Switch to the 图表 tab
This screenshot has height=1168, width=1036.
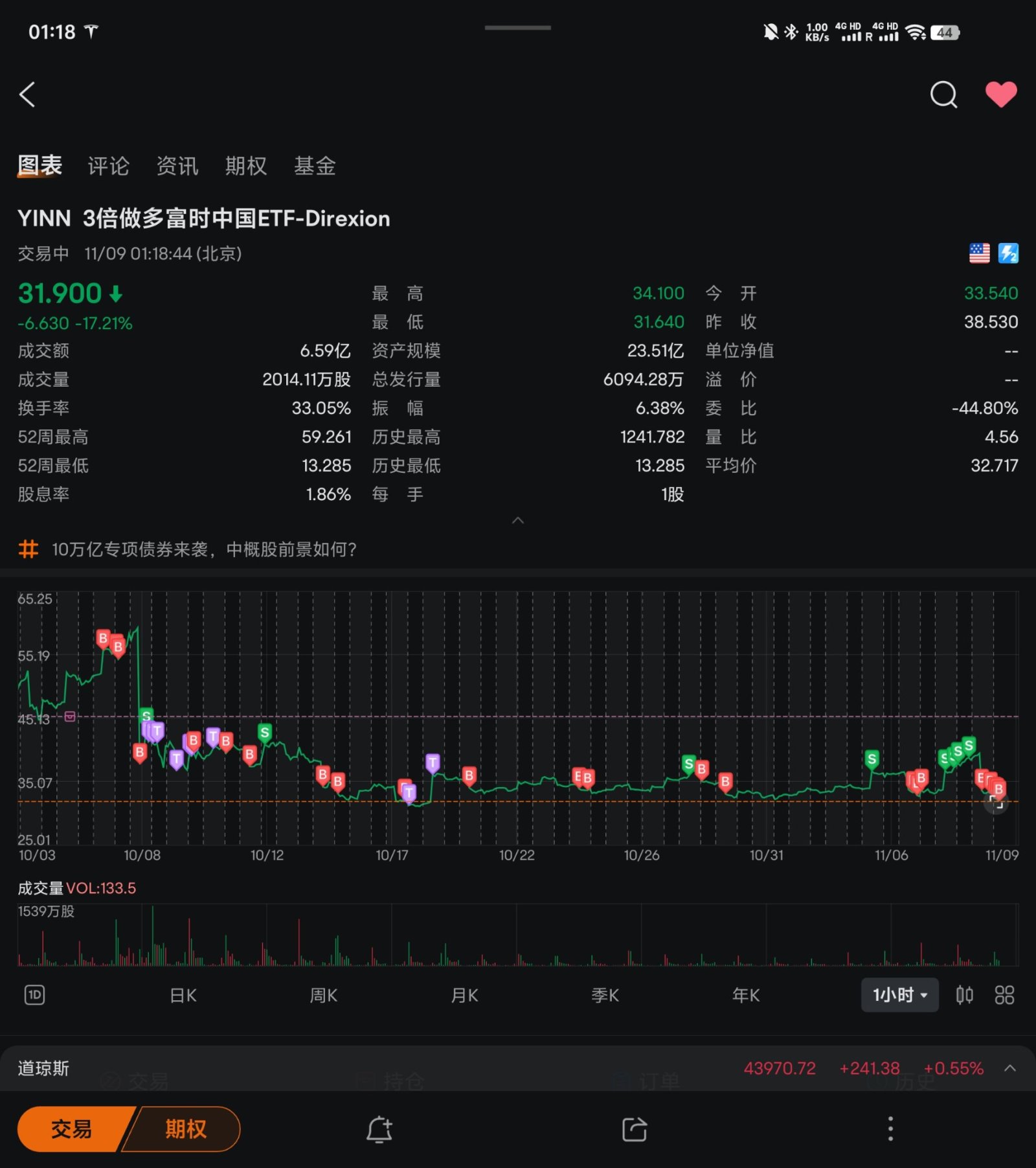pos(39,166)
